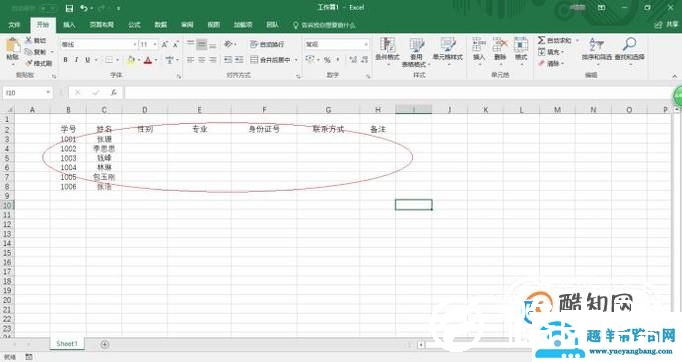Toggle bold formatting
The image size is (682, 362).
66,60
